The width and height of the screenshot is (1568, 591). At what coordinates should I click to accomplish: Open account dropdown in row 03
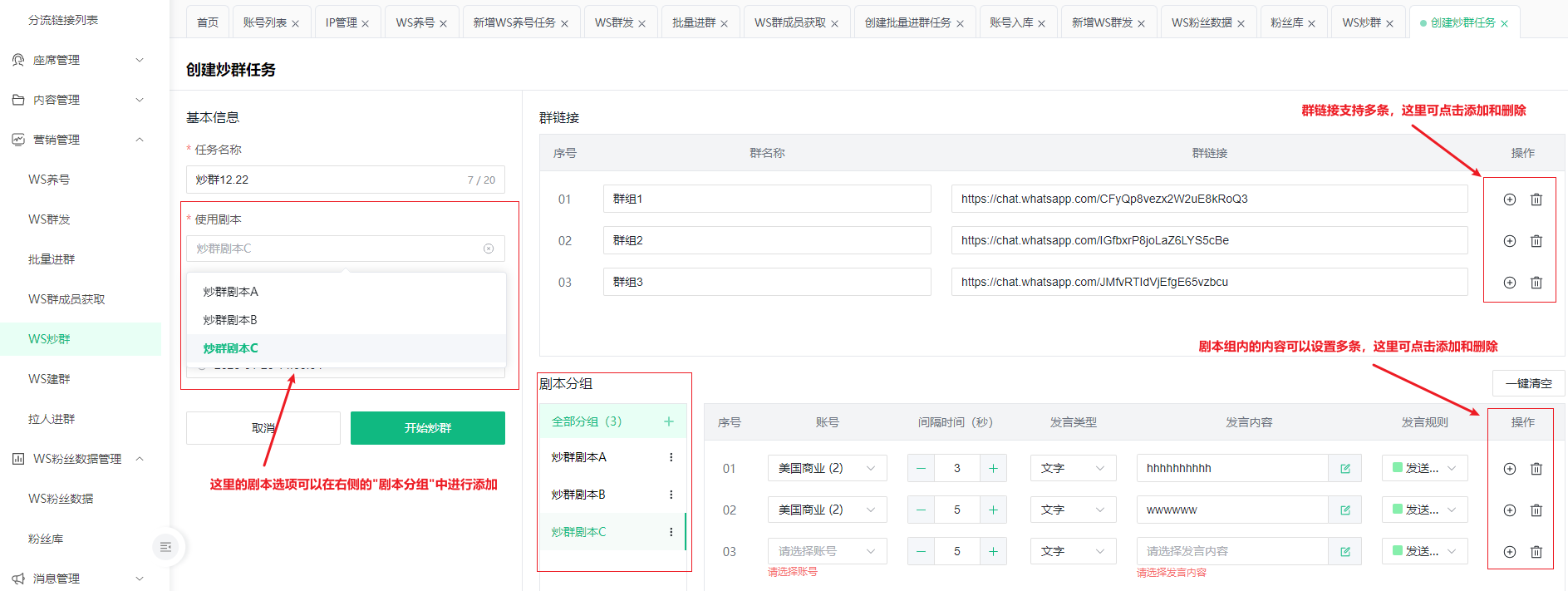tap(827, 551)
